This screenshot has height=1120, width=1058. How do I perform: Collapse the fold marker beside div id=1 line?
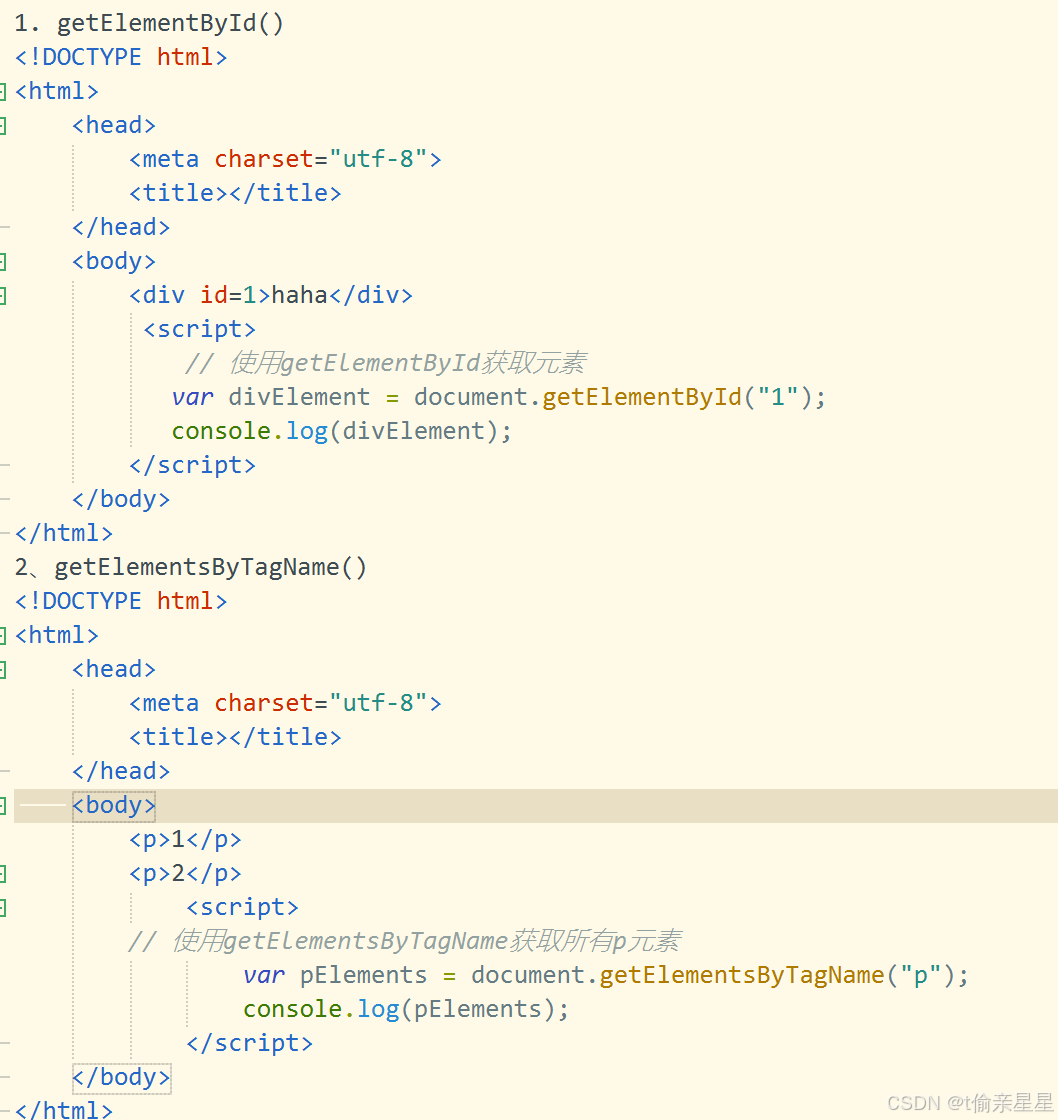(2, 296)
